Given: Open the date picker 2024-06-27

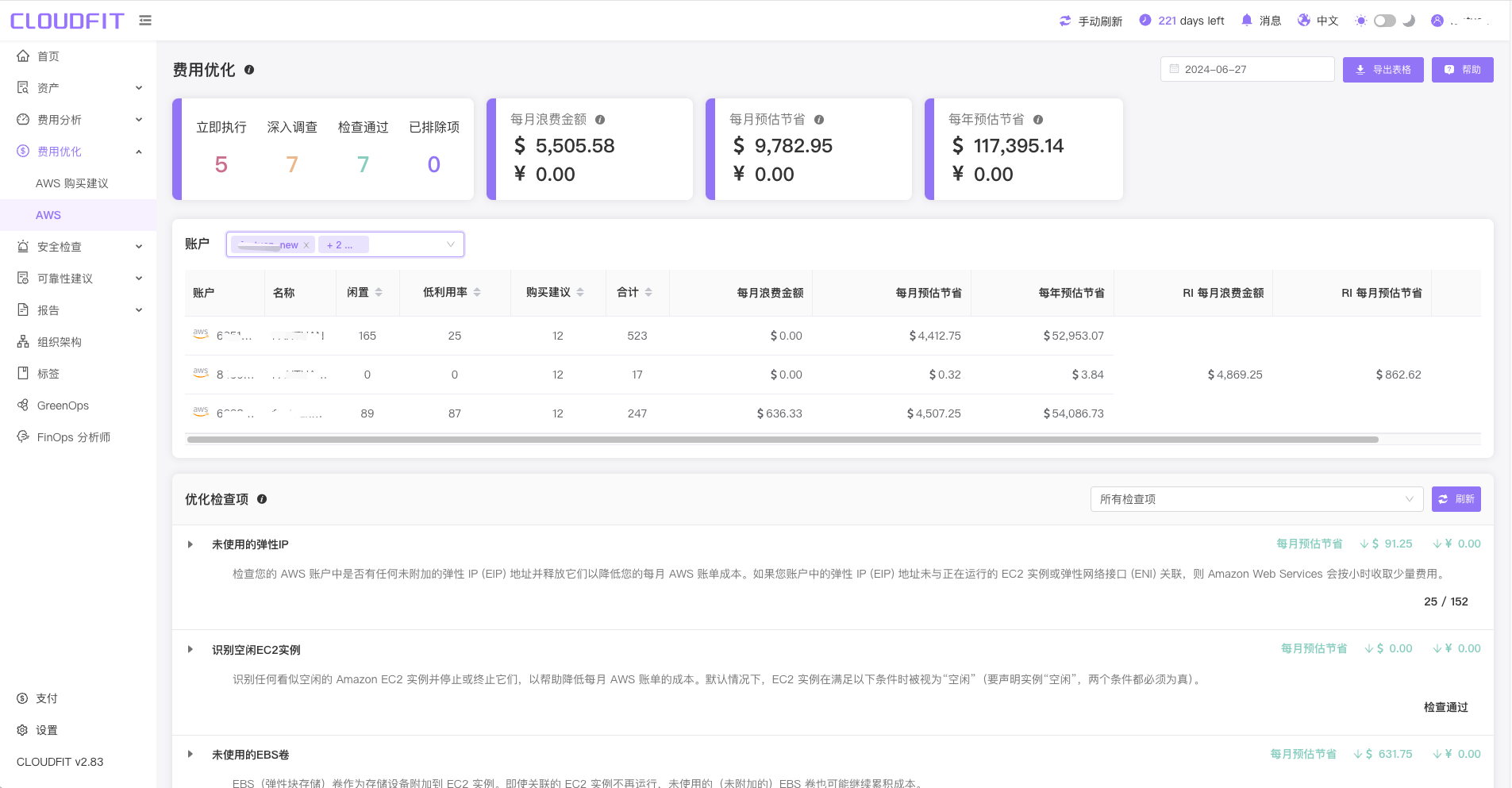Looking at the screenshot, I should point(1247,69).
